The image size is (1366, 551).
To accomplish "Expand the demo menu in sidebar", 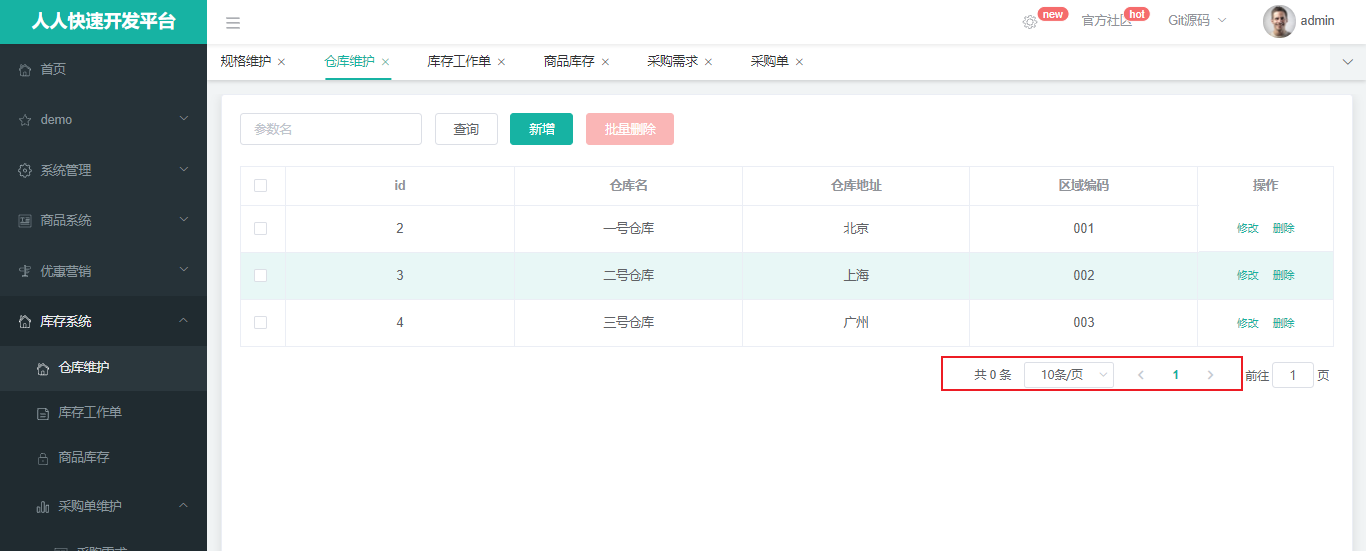I will point(183,119).
